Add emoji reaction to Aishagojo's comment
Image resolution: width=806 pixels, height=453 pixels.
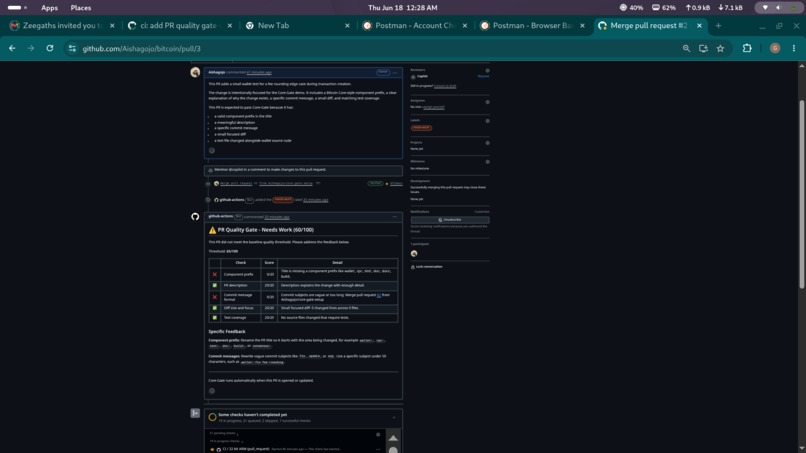212,151
